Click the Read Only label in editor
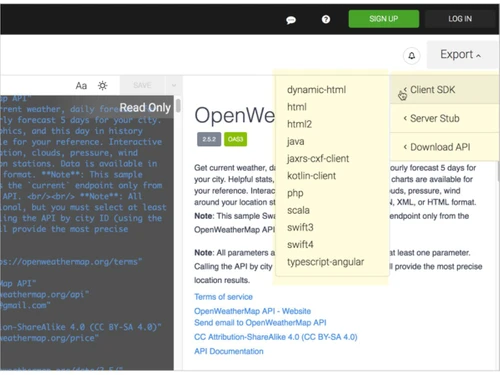The height and width of the screenshot is (375, 500). (145, 108)
